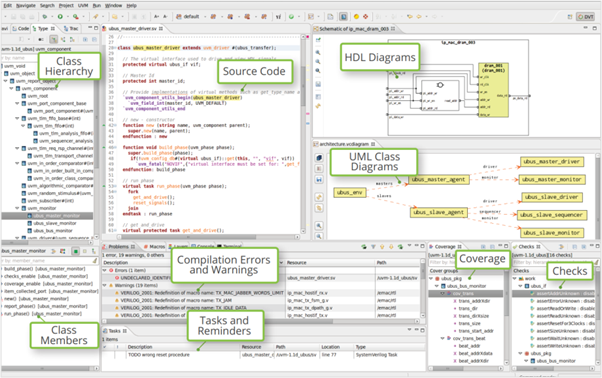This screenshot has height=378, width=602.
Task: Open the UVM menu
Action: [x=83, y=5]
